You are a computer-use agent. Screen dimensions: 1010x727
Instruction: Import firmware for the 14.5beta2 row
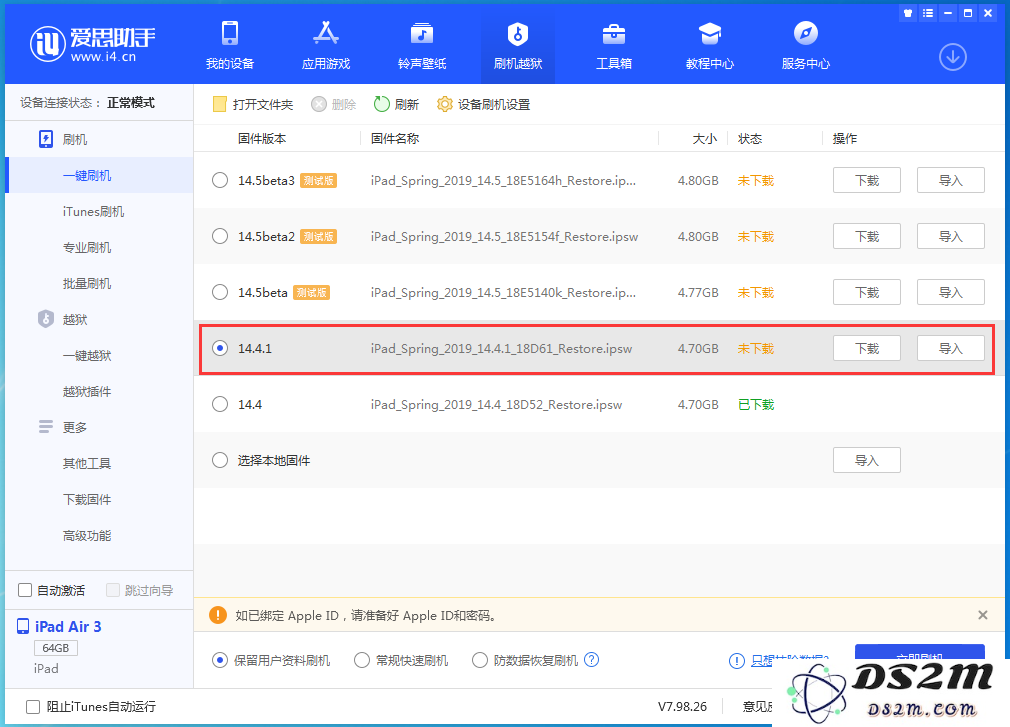coord(951,236)
